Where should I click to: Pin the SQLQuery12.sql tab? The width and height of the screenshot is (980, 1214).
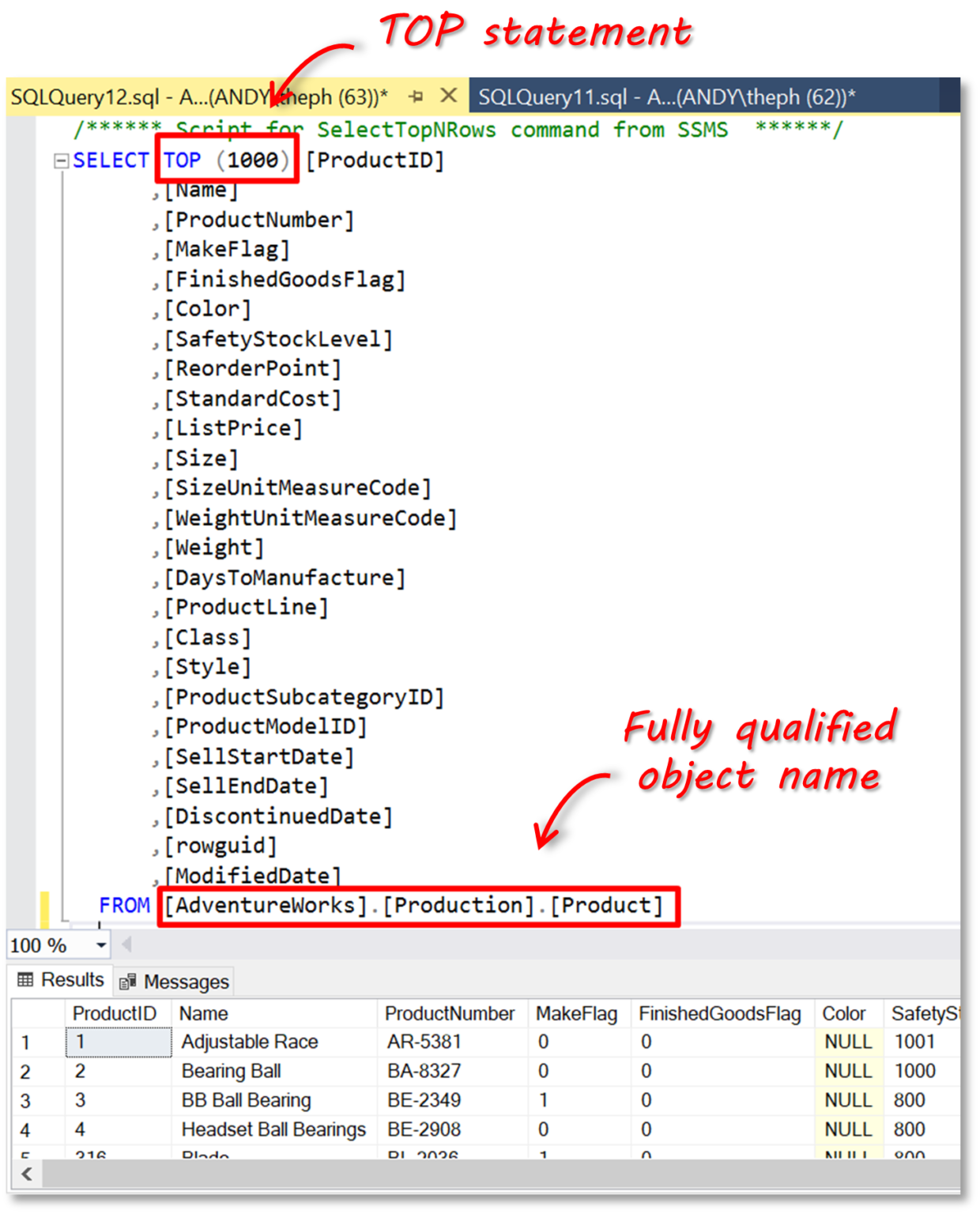click(x=416, y=96)
